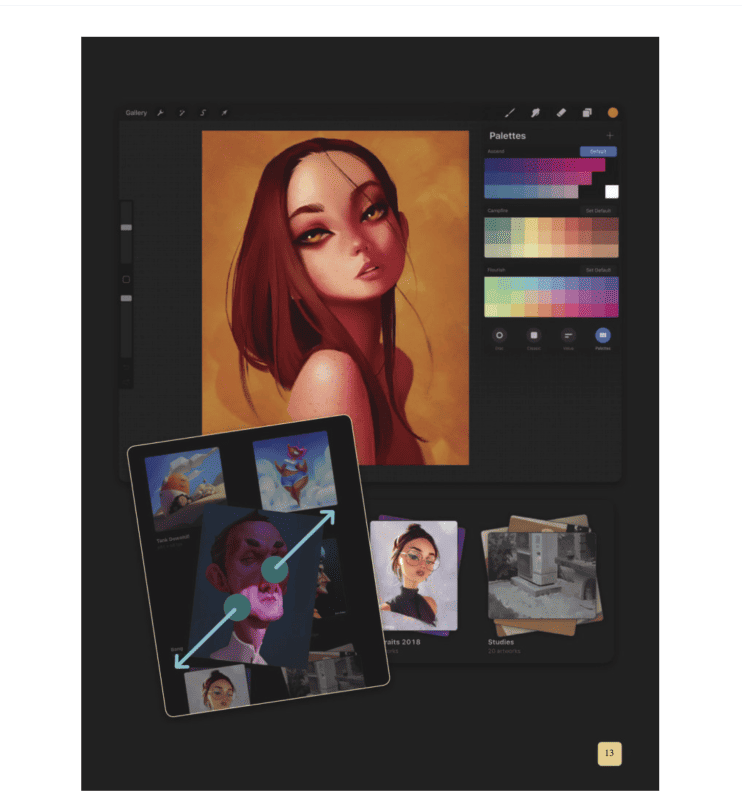The image size is (742, 800).
Task: Add a new palette with plus icon
Action: pyautogui.click(x=610, y=136)
